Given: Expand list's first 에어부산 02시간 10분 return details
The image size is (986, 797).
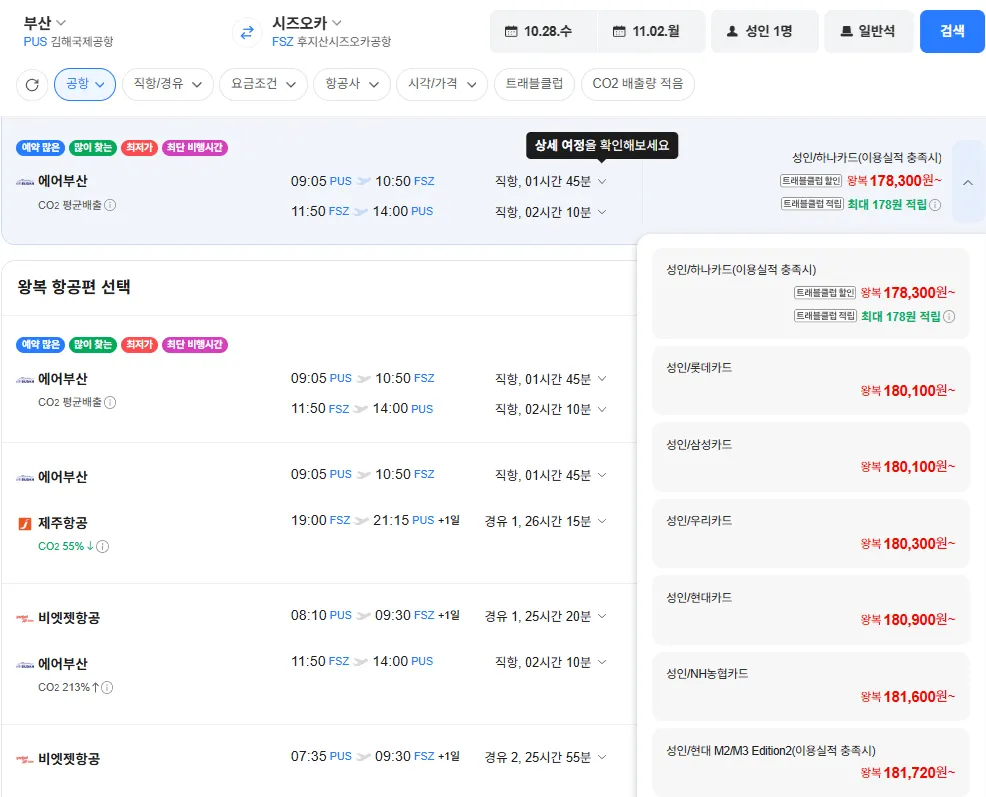Looking at the screenshot, I should 602,410.
